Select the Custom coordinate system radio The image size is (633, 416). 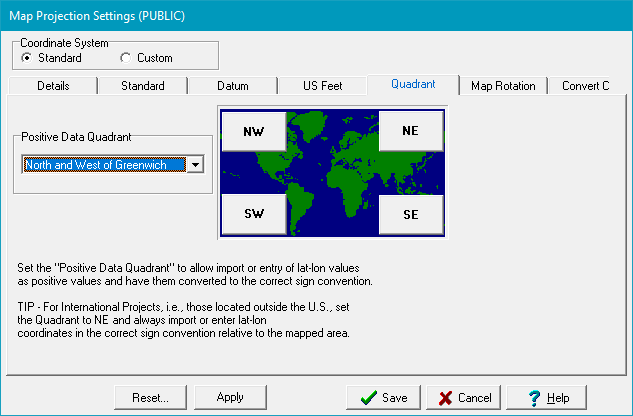click(x=125, y=58)
